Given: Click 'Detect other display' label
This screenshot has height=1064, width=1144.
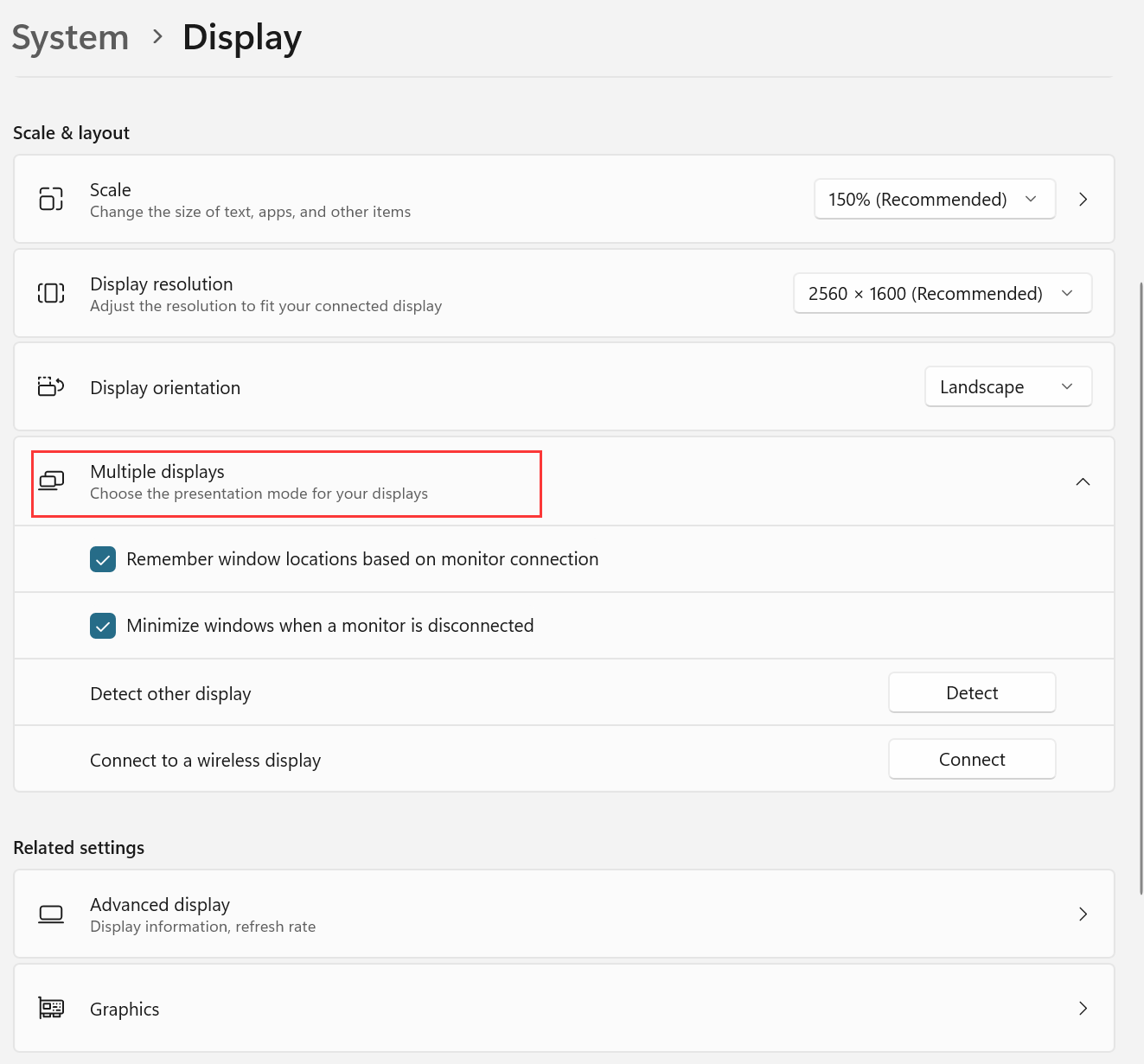Looking at the screenshot, I should [170, 693].
